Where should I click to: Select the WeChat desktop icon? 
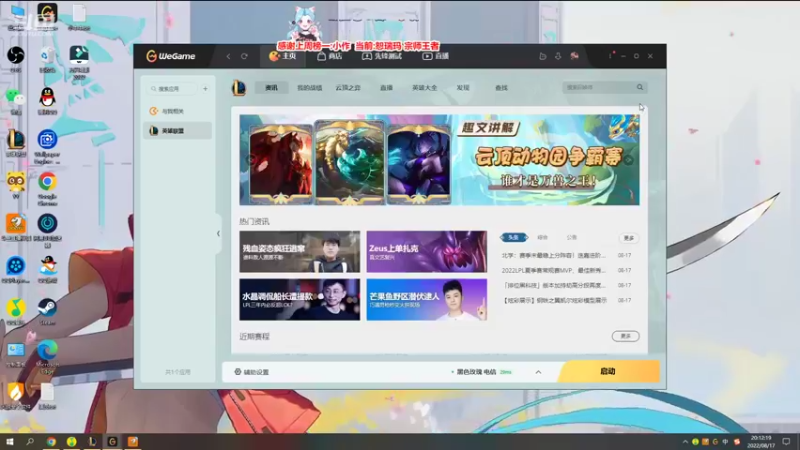pyautogui.click(x=16, y=101)
